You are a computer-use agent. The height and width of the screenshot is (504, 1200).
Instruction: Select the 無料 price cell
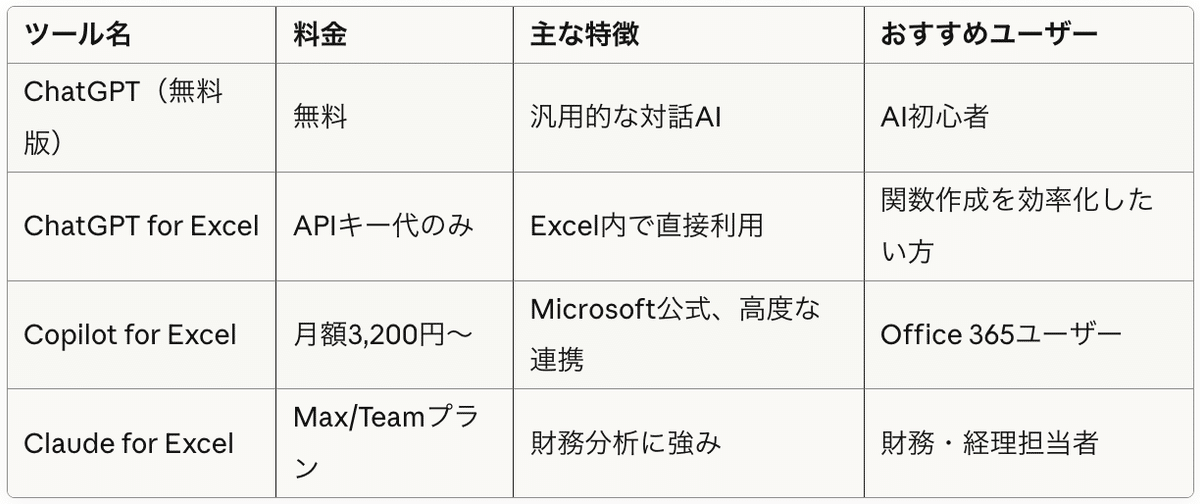[x=320, y=116]
